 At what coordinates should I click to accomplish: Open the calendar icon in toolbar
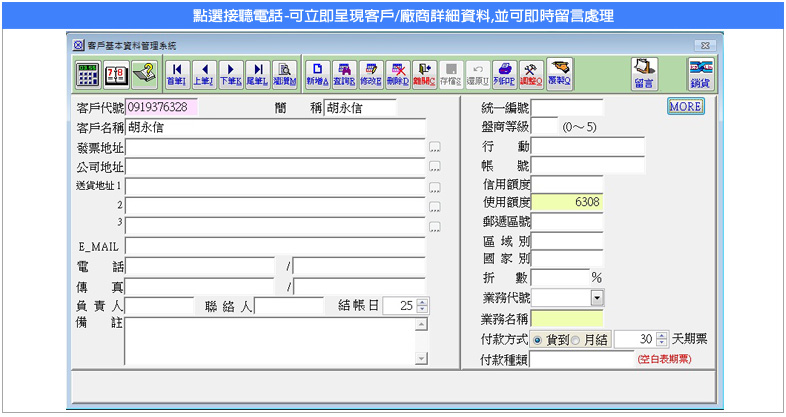click(116, 74)
